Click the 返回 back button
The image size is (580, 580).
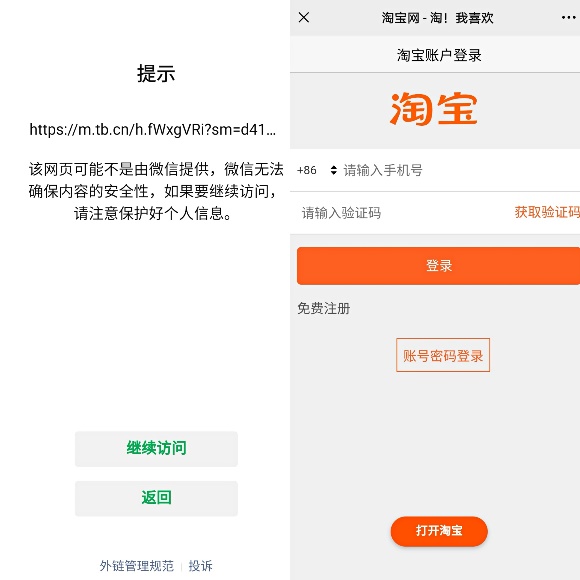point(156,498)
